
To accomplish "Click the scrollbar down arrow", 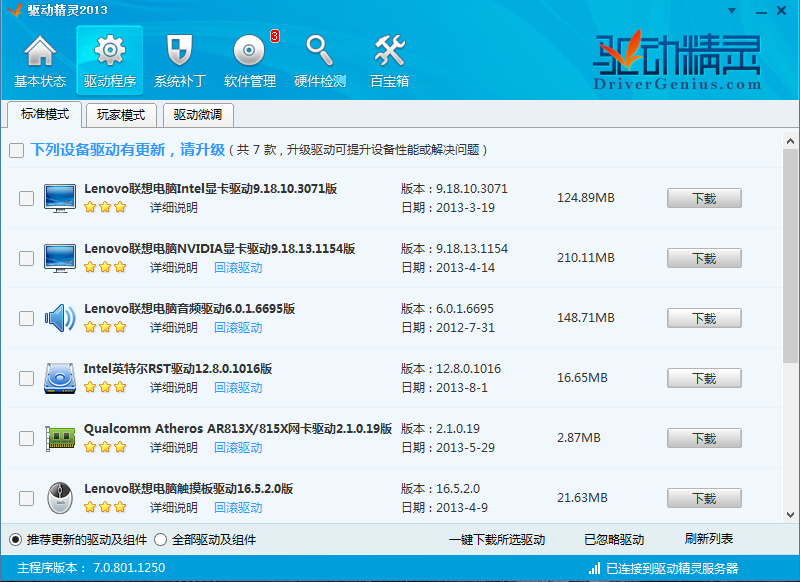I will pos(790,515).
